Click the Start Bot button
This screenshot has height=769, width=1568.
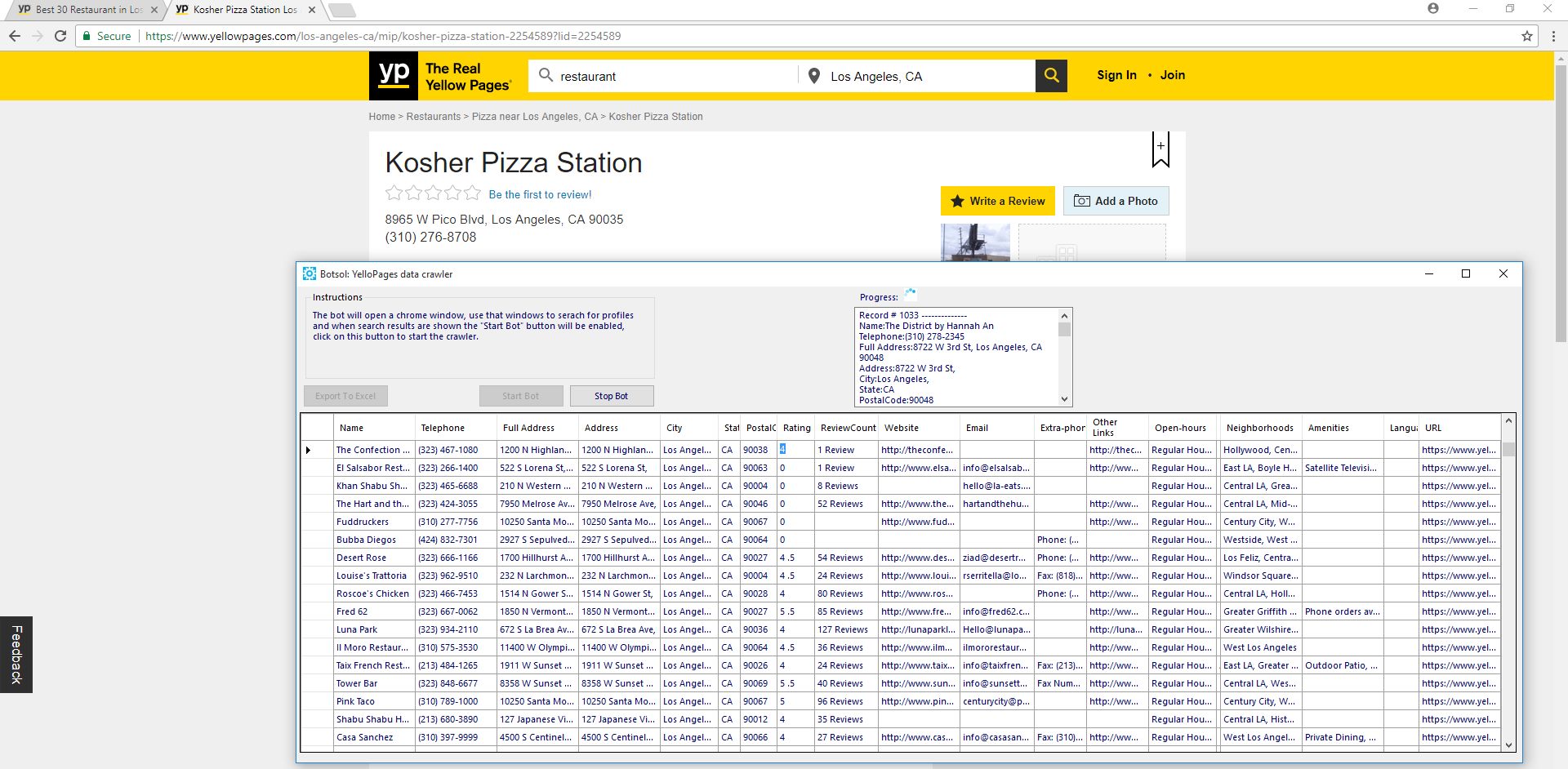point(521,396)
